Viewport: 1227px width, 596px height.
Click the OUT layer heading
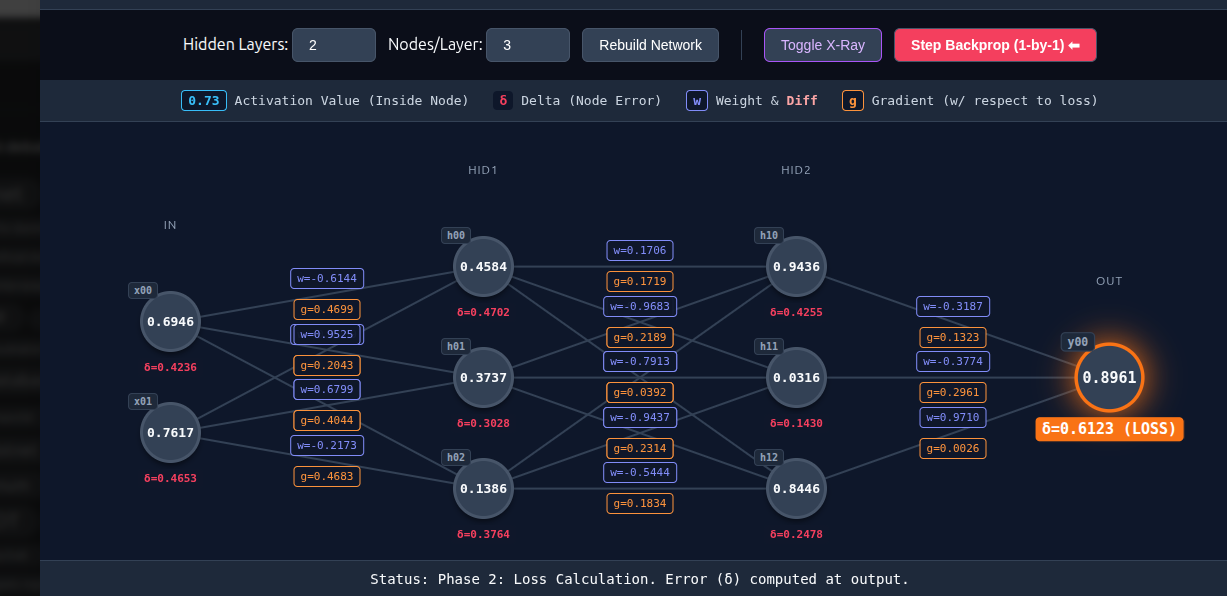(1109, 281)
